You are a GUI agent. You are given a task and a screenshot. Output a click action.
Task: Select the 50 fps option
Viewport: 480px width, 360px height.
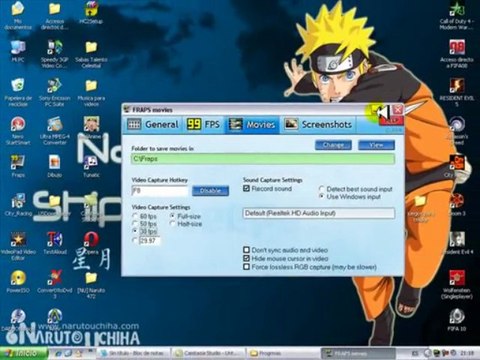pos(135,224)
